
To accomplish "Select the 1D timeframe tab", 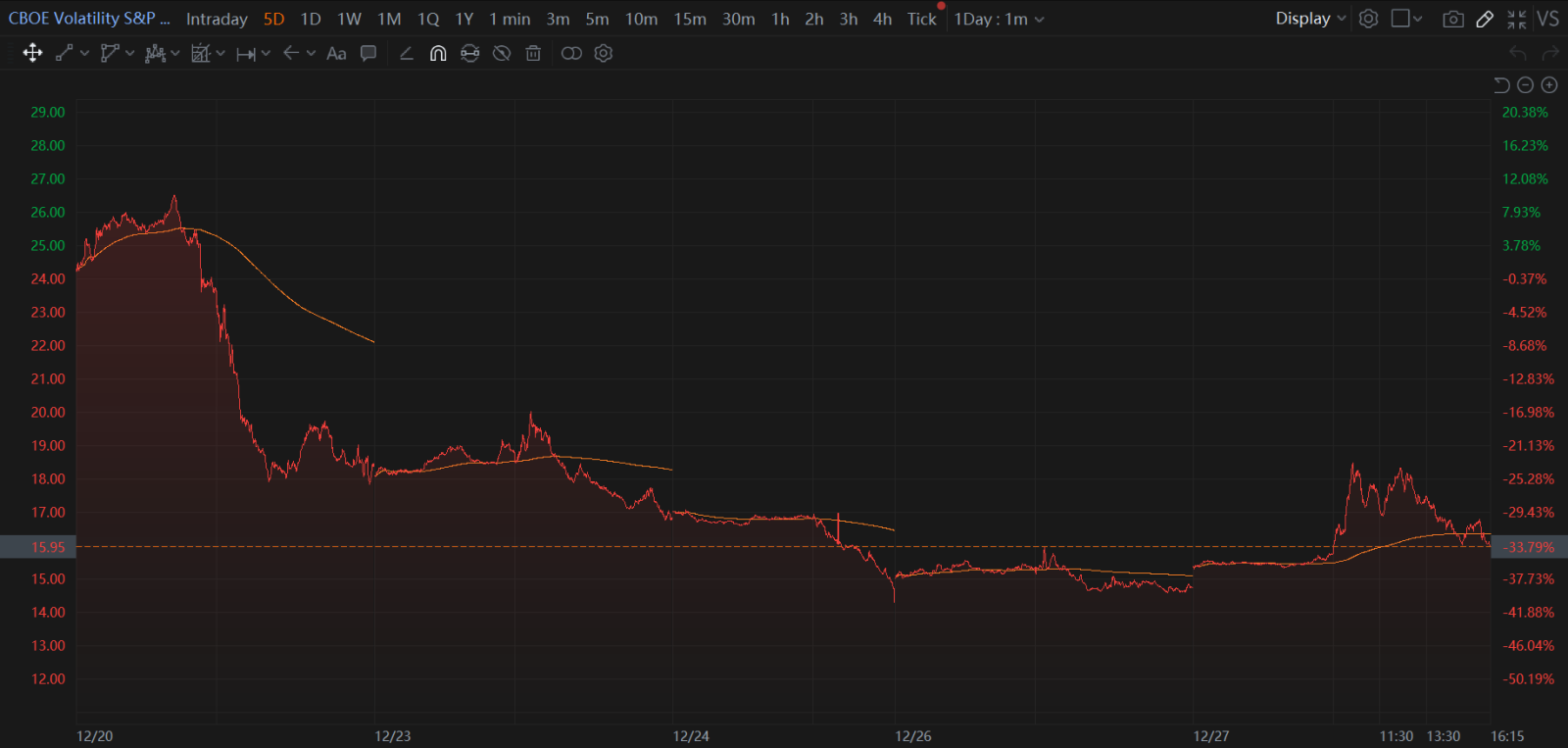I will point(311,19).
